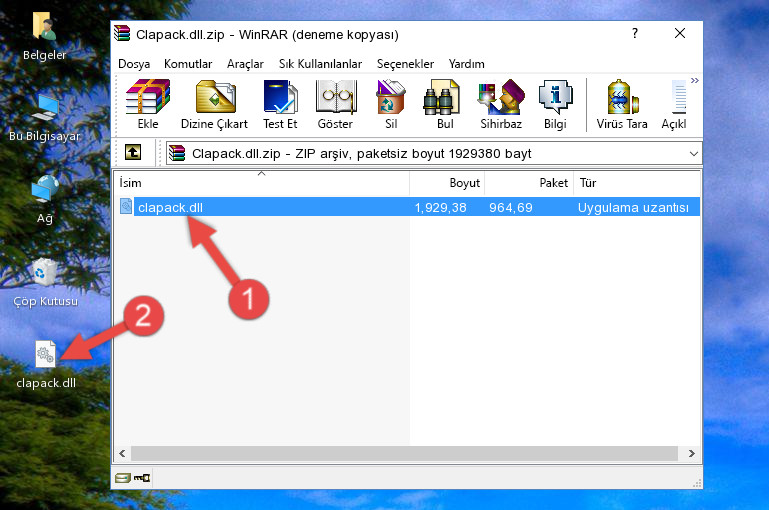Select the Ağ network desktop icon
769x510 pixels.
[45, 200]
